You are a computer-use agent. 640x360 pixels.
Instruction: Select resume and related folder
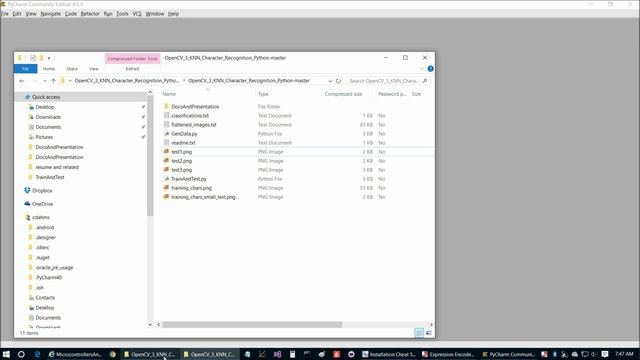pos(57,167)
